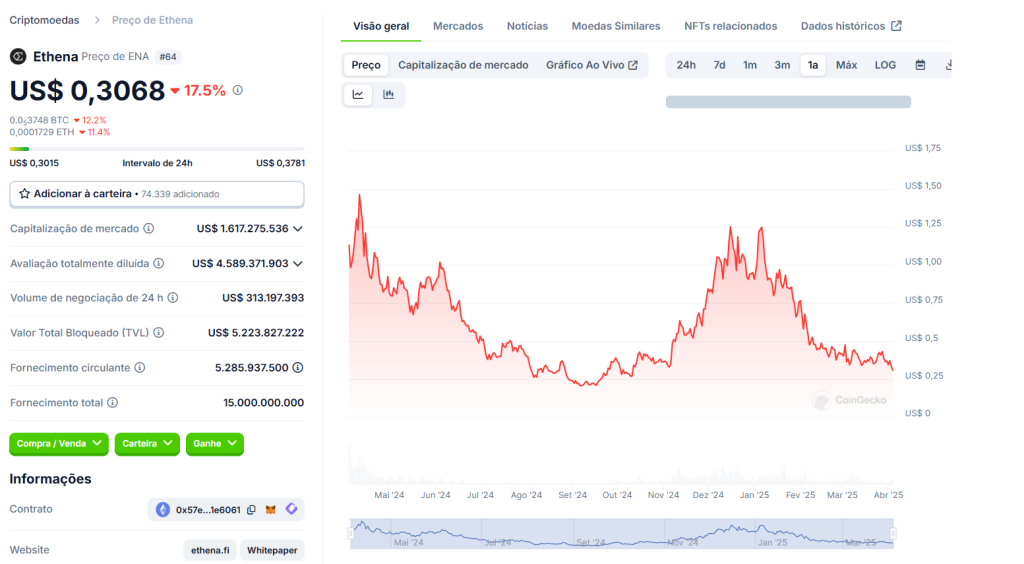Select Preço chart mode
Viewport: 1024px width, 564px height.
coord(366,65)
